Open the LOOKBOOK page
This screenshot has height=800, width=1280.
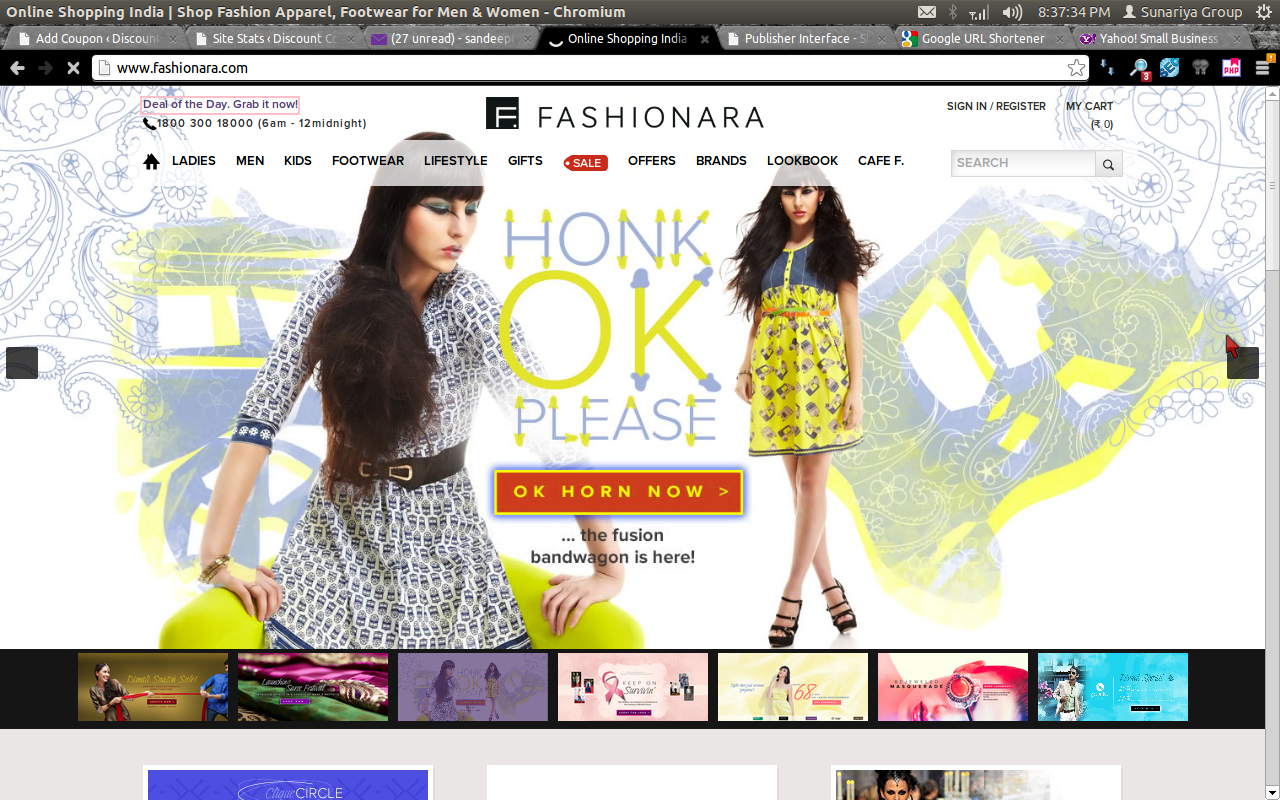tap(802, 161)
